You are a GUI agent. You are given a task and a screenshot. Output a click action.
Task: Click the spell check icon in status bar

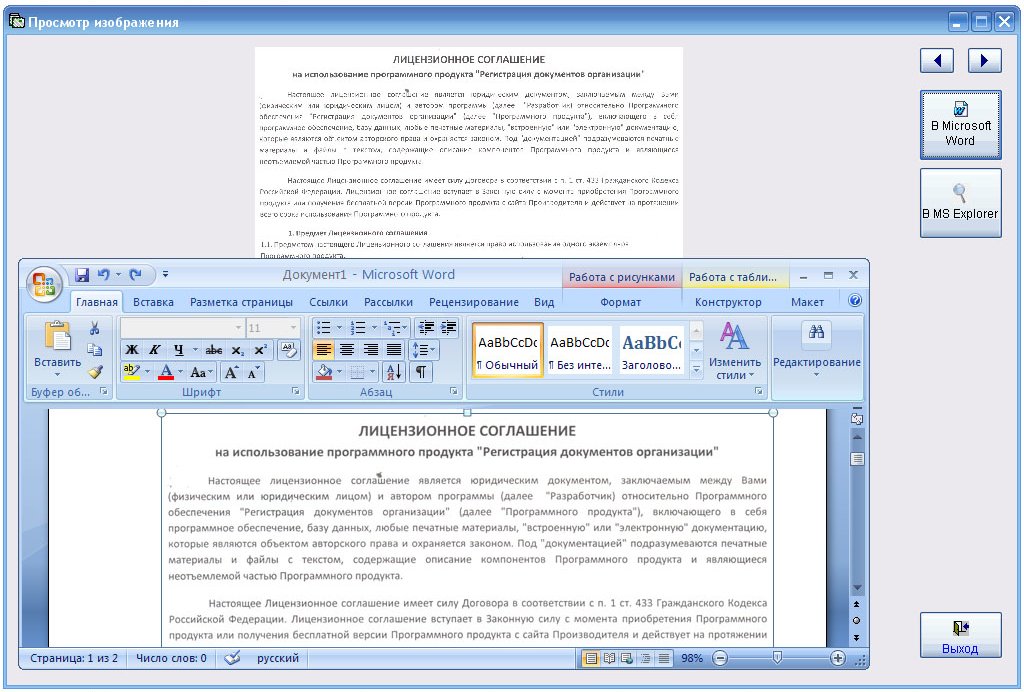232,658
